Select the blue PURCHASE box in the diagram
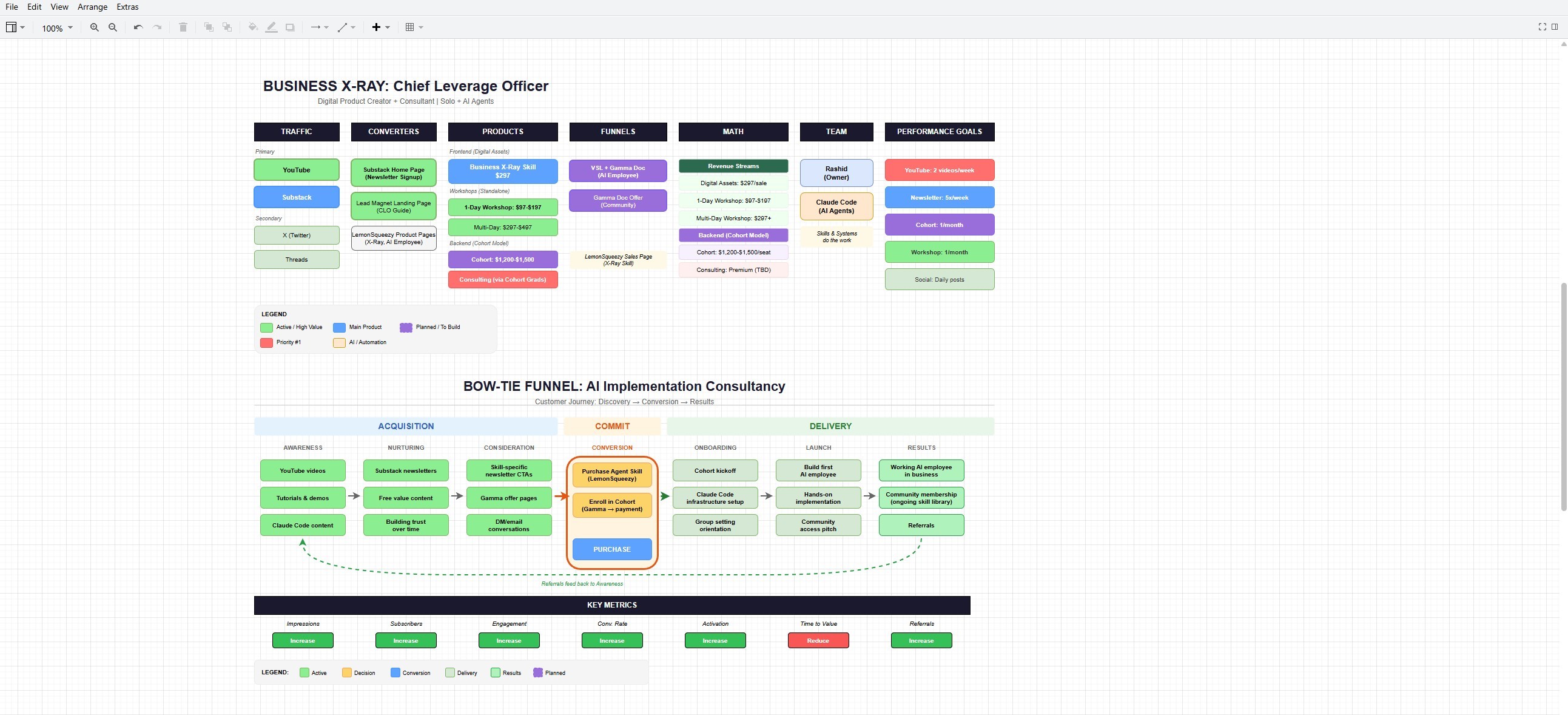 (612, 549)
